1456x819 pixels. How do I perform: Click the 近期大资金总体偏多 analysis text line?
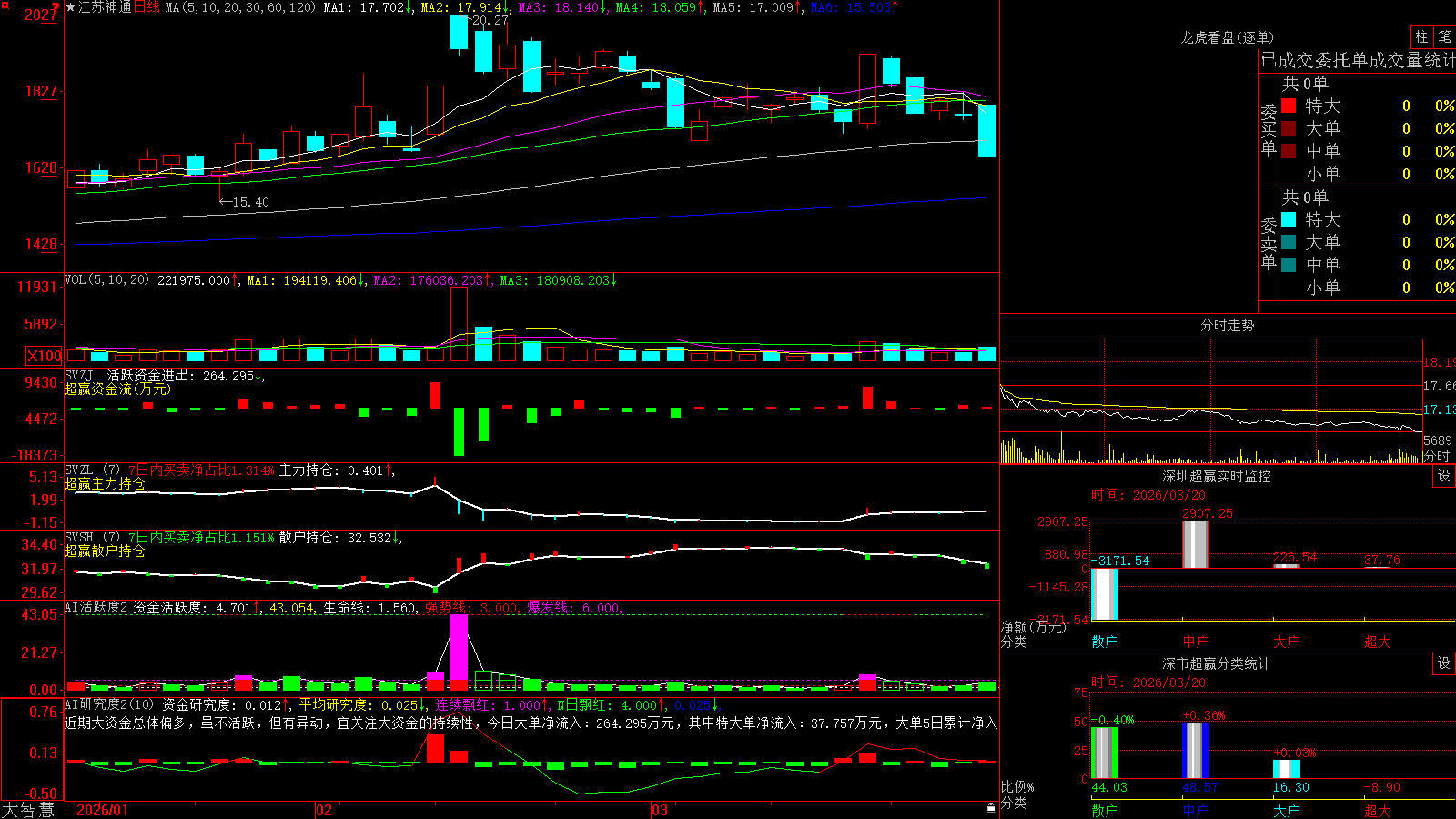pos(531,723)
